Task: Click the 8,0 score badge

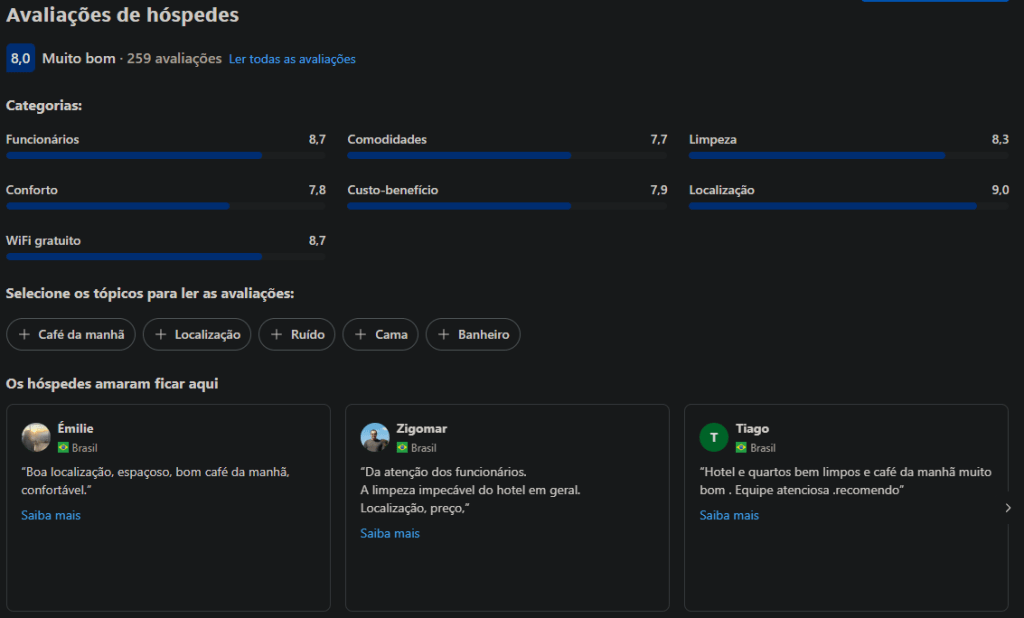Action: click(20, 59)
